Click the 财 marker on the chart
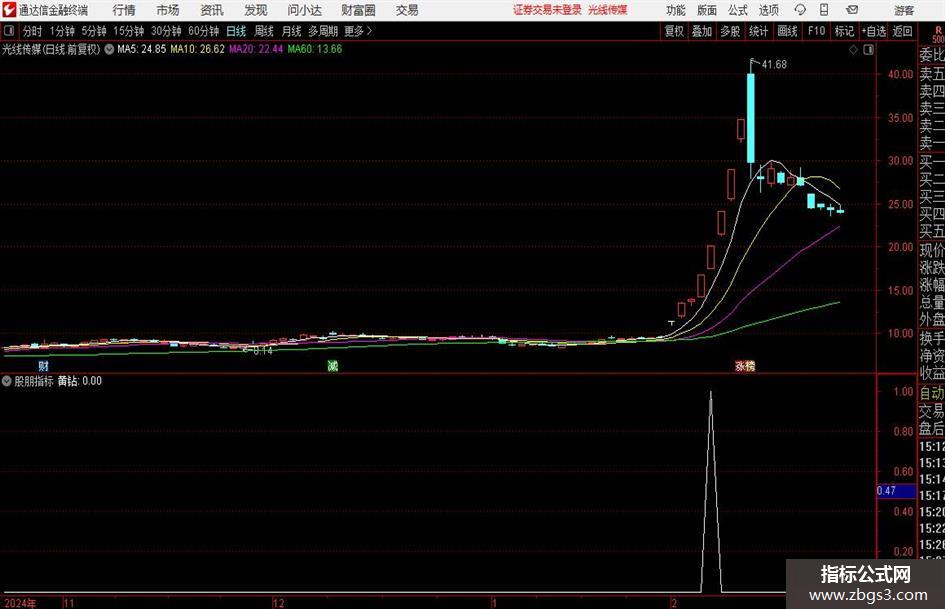945x609 pixels. pos(43,366)
